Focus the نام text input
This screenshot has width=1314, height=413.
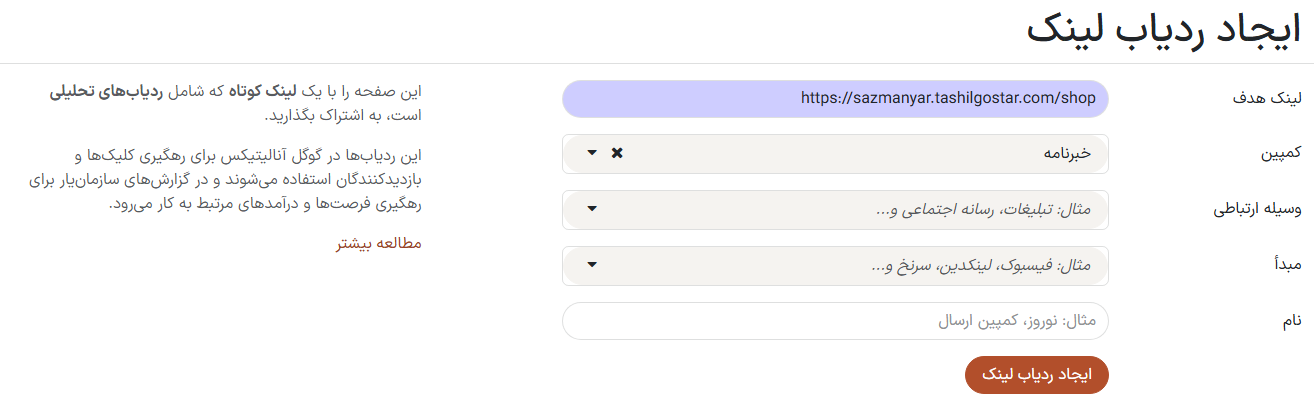click(835, 321)
